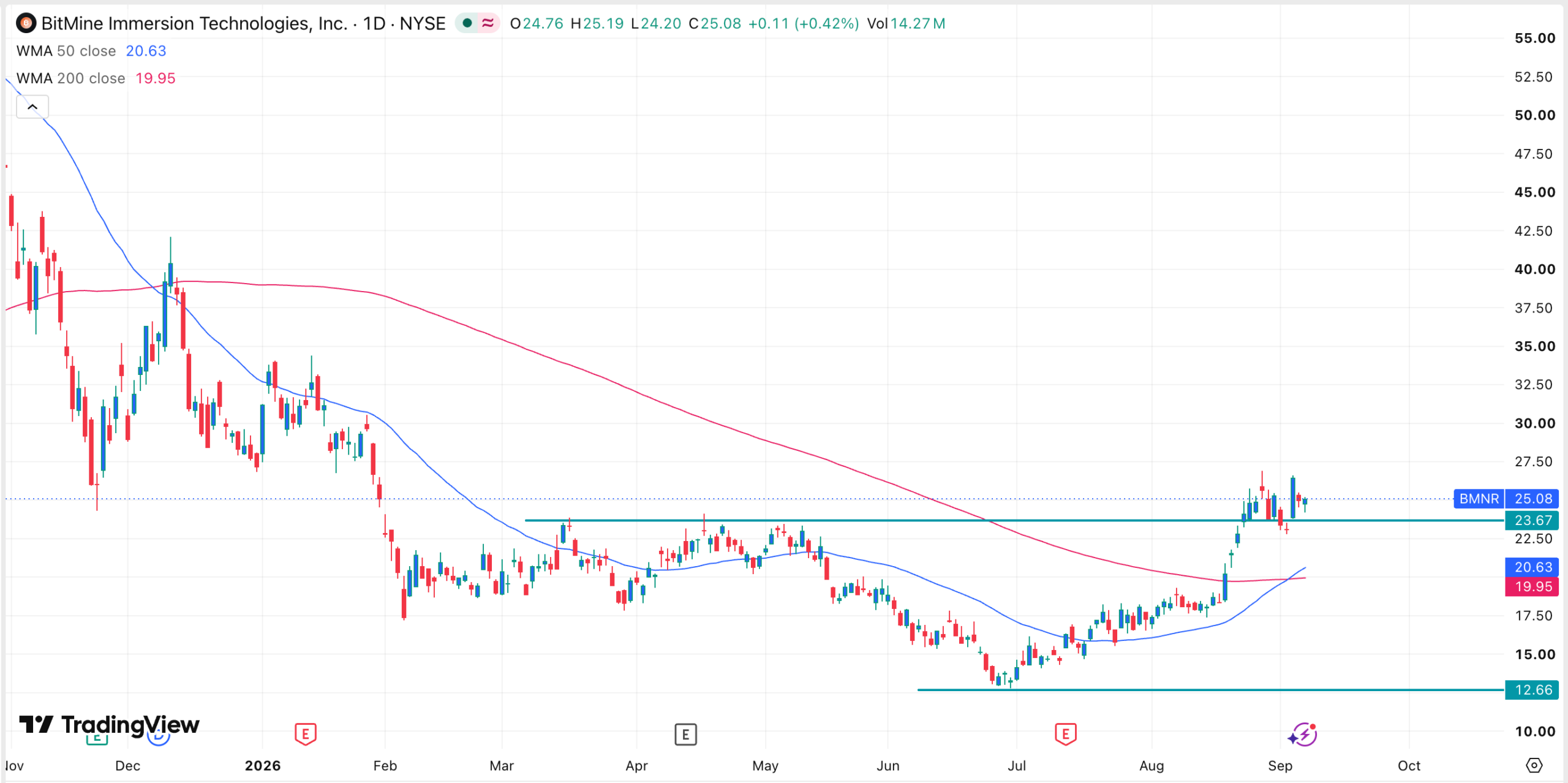This screenshot has width=1568, height=783.
Task: Open the TradingView logo link
Action: pos(109,725)
